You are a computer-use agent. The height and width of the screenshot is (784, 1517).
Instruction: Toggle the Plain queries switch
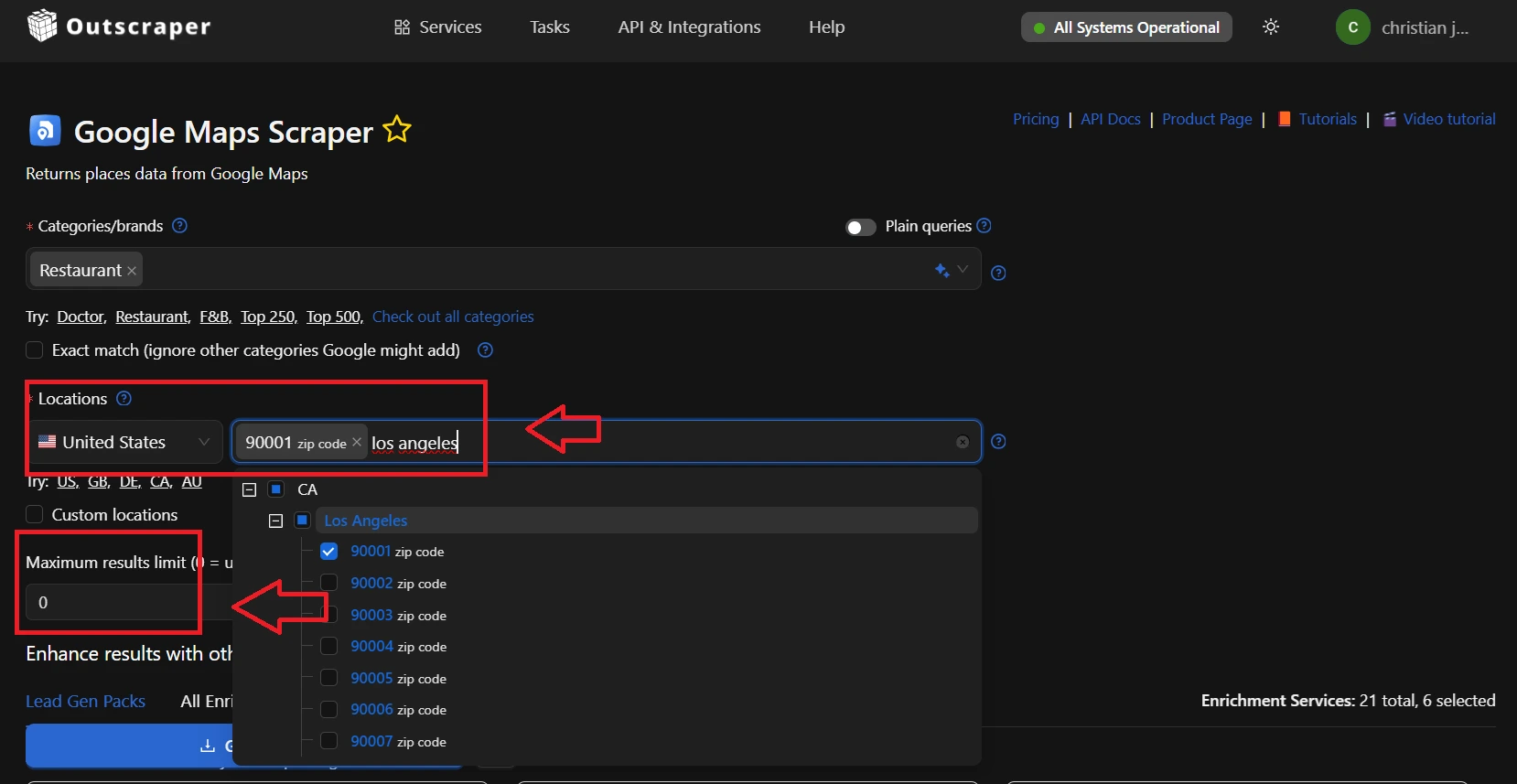click(x=860, y=227)
